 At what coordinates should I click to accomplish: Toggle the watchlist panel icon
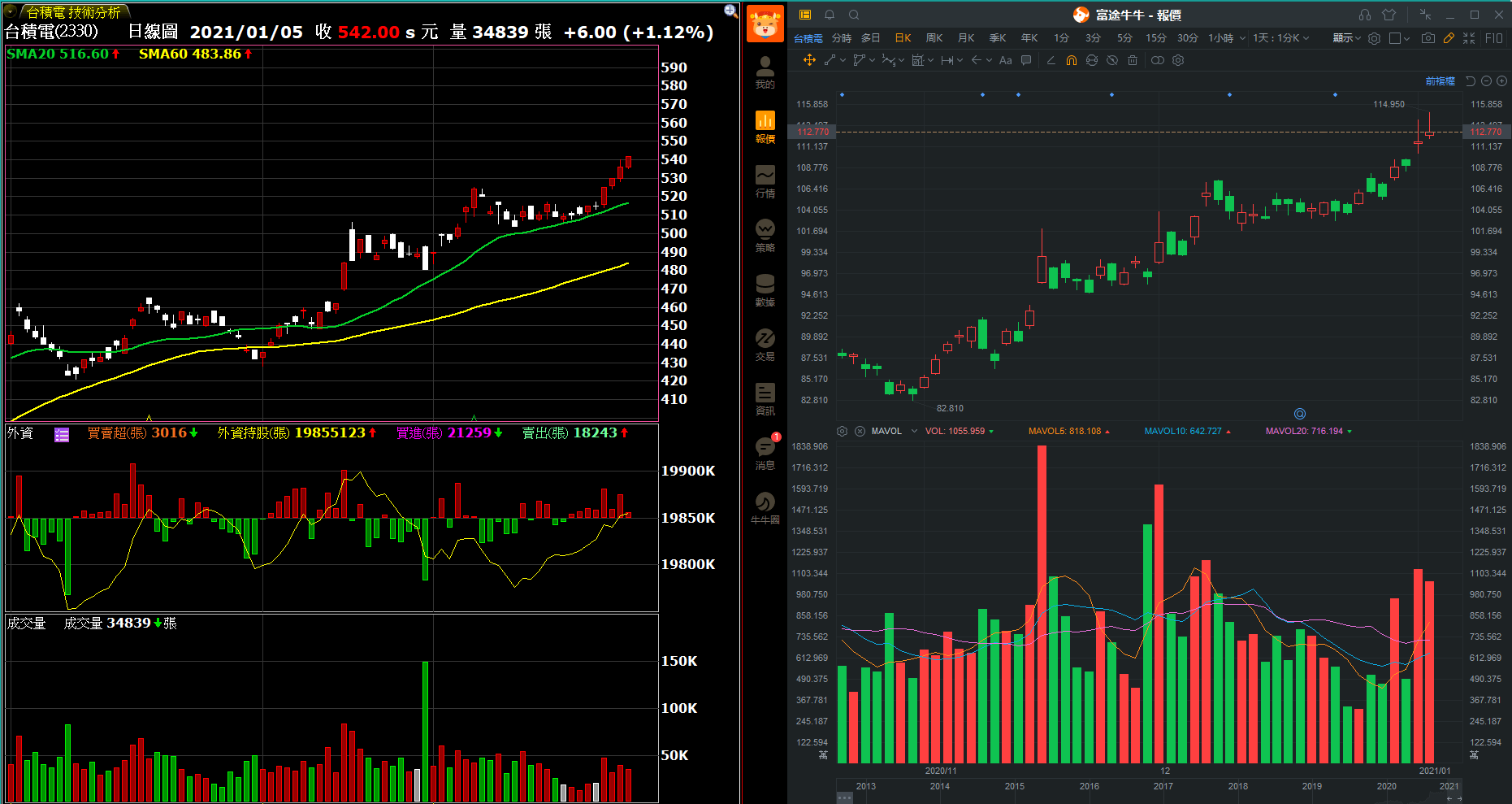(x=805, y=15)
